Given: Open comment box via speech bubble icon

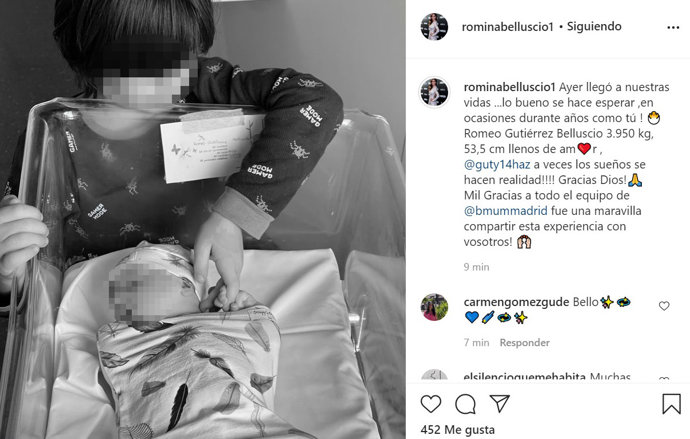Looking at the screenshot, I should 465,404.
